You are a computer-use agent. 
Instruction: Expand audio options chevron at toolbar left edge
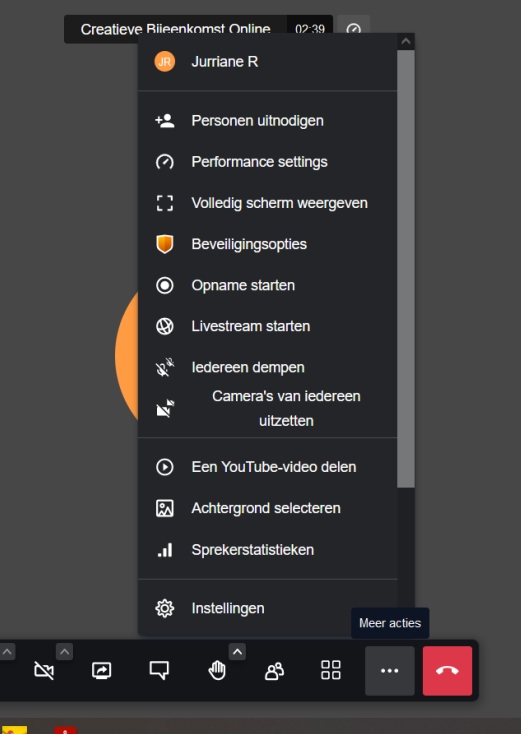[7, 651]
